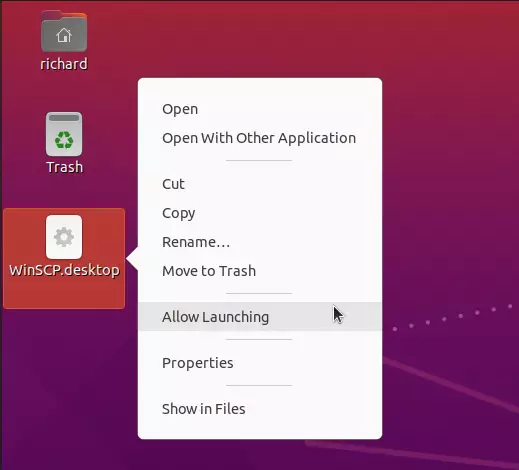Select Open With Other Application
Viewport: 519px width, 470px height.
(x=260, y=138)
